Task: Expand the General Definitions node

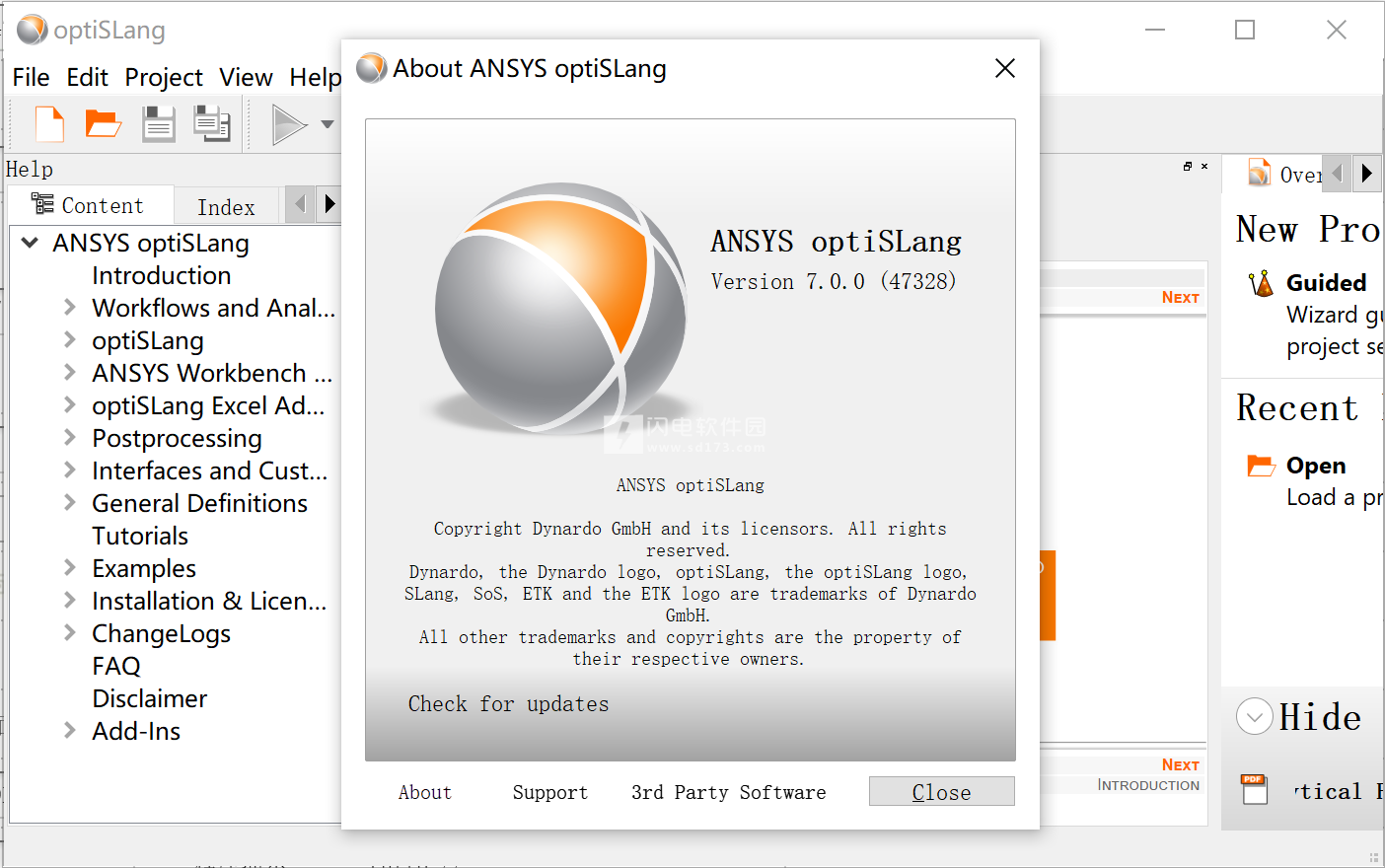Action: pos(69,503)
